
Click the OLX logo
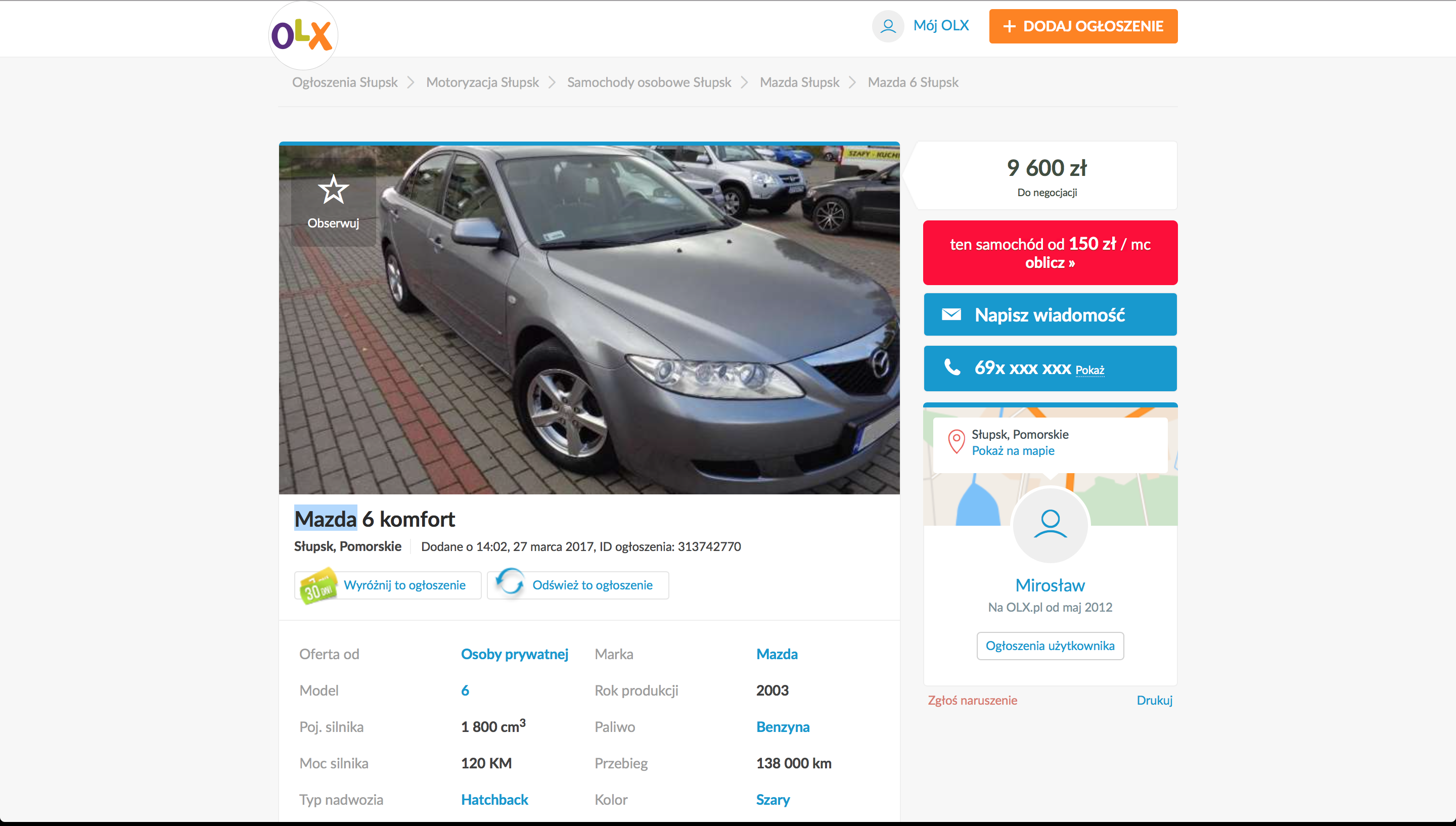[302, 35]
